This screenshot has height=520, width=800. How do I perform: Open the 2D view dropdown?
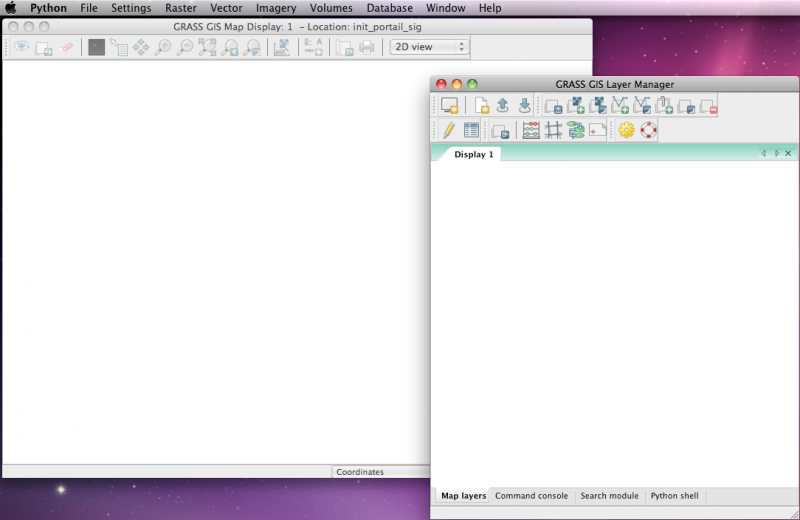point(429,47)
